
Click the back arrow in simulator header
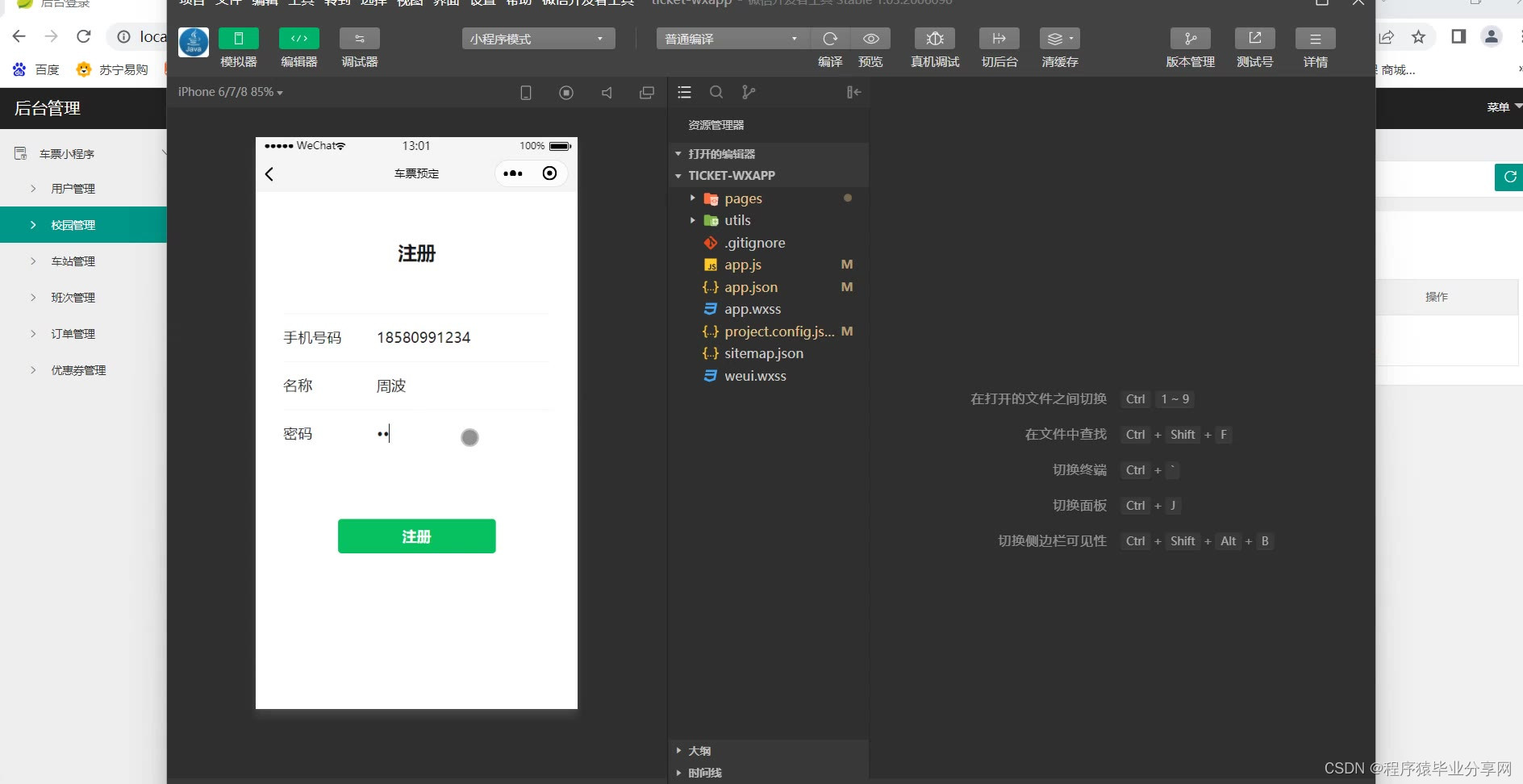[269, 173]
